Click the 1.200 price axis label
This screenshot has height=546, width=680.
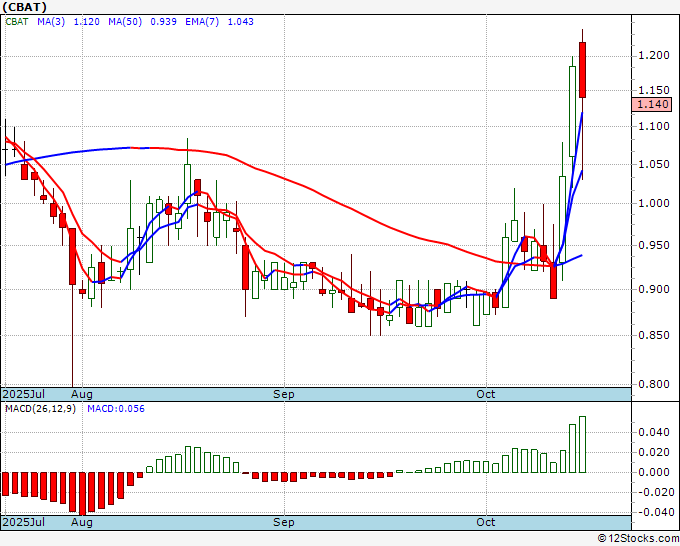coord(654,56)
